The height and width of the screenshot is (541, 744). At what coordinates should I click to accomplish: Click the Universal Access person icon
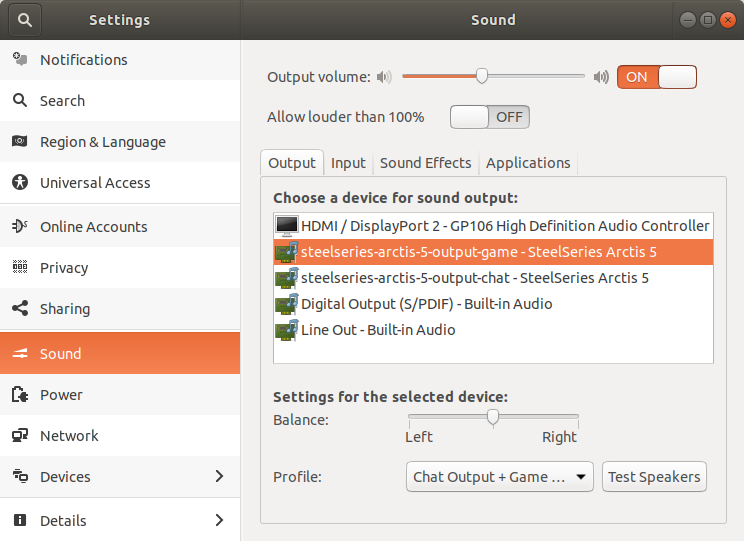pos(20,182)
